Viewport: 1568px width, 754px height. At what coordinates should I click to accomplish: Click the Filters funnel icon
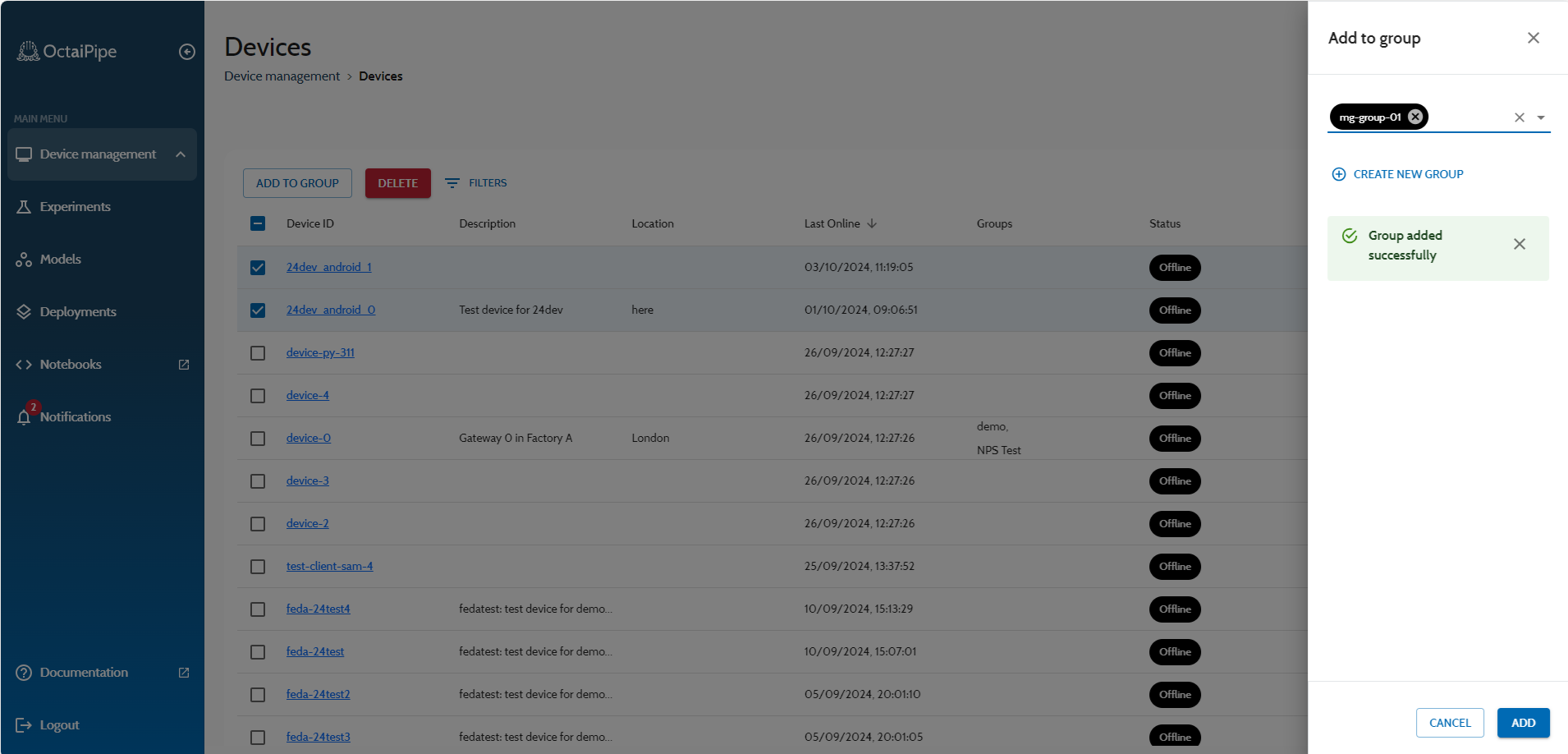(452, 183)
